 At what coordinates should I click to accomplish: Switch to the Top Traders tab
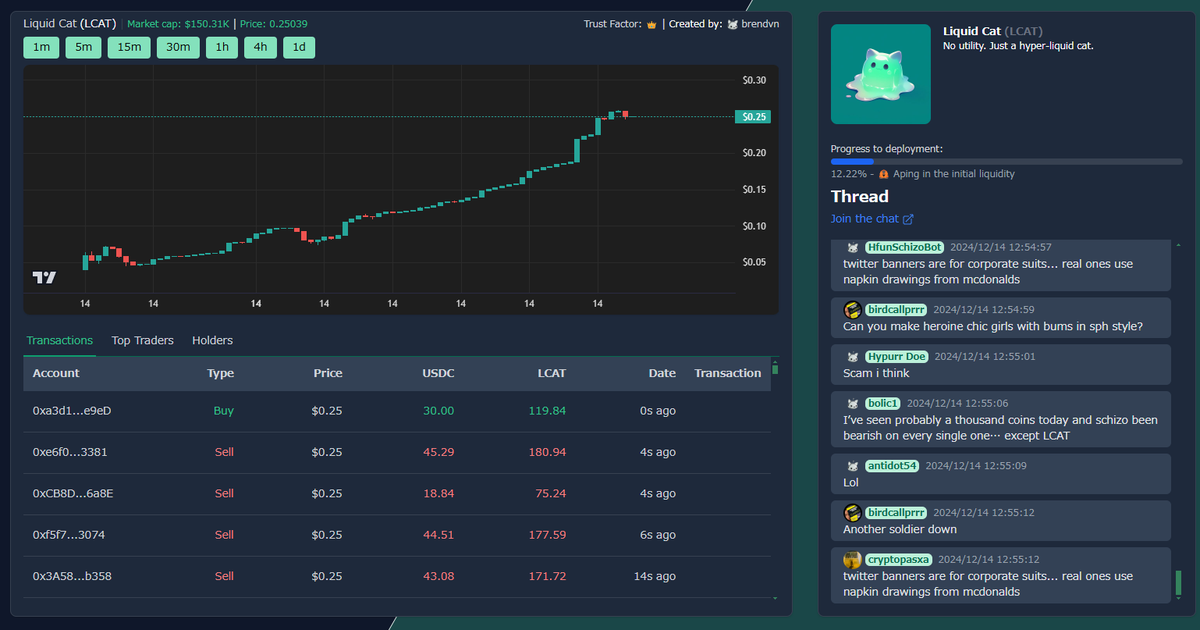click(x=142, y=341)
